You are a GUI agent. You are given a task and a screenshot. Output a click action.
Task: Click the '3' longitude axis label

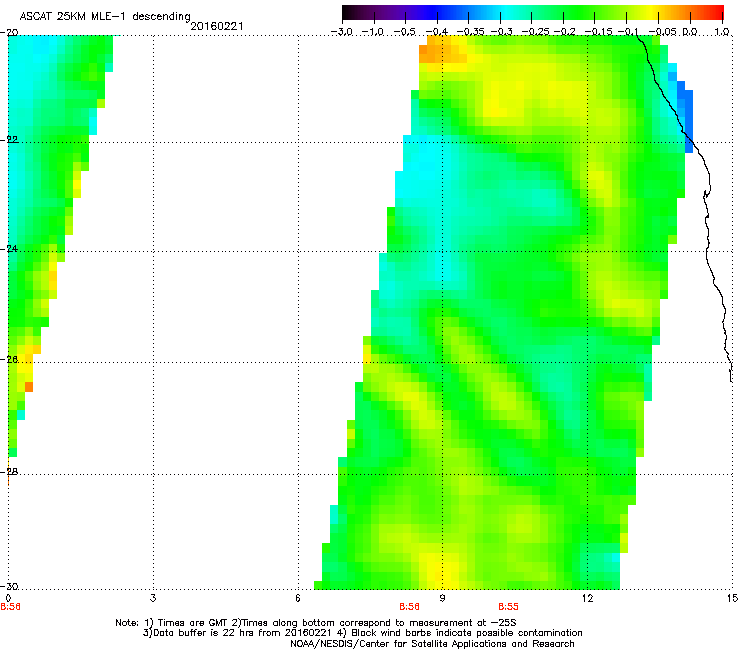(153, 598)
